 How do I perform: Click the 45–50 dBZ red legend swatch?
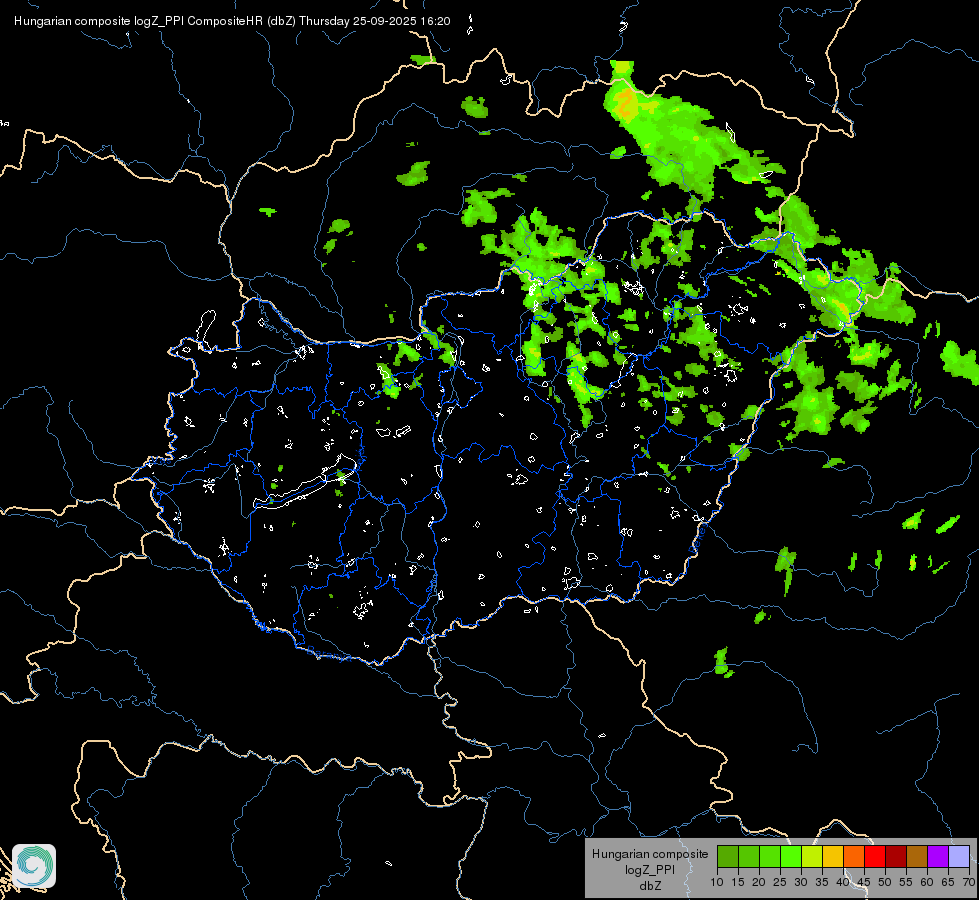click(875, 856)
